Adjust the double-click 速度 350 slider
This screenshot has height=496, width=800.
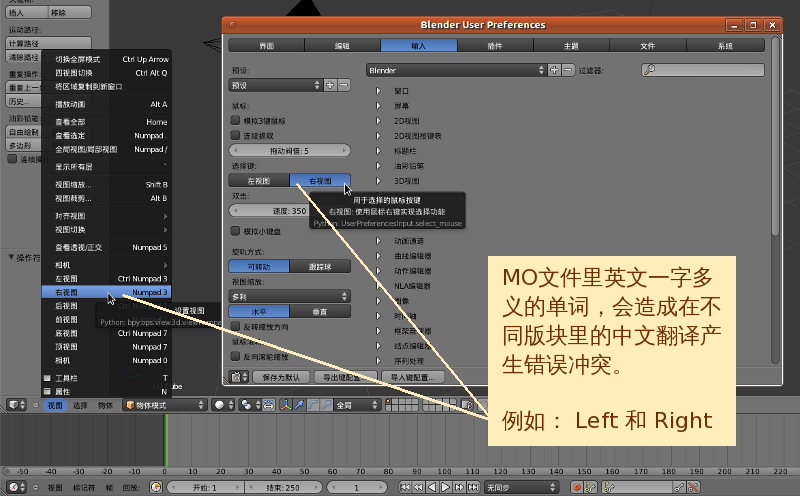[x=289, y=211]
